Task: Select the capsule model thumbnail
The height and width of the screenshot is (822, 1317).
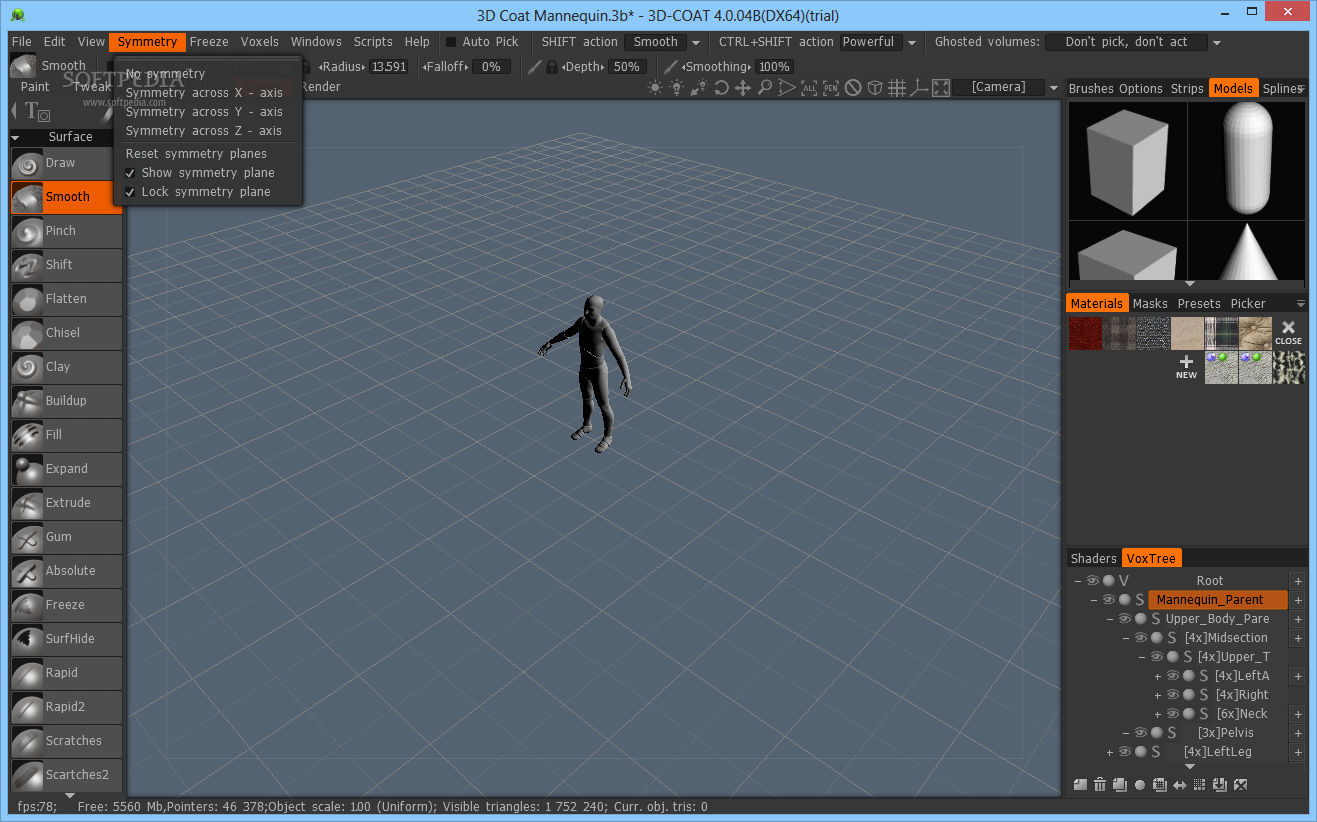Action: (1246, 160)
